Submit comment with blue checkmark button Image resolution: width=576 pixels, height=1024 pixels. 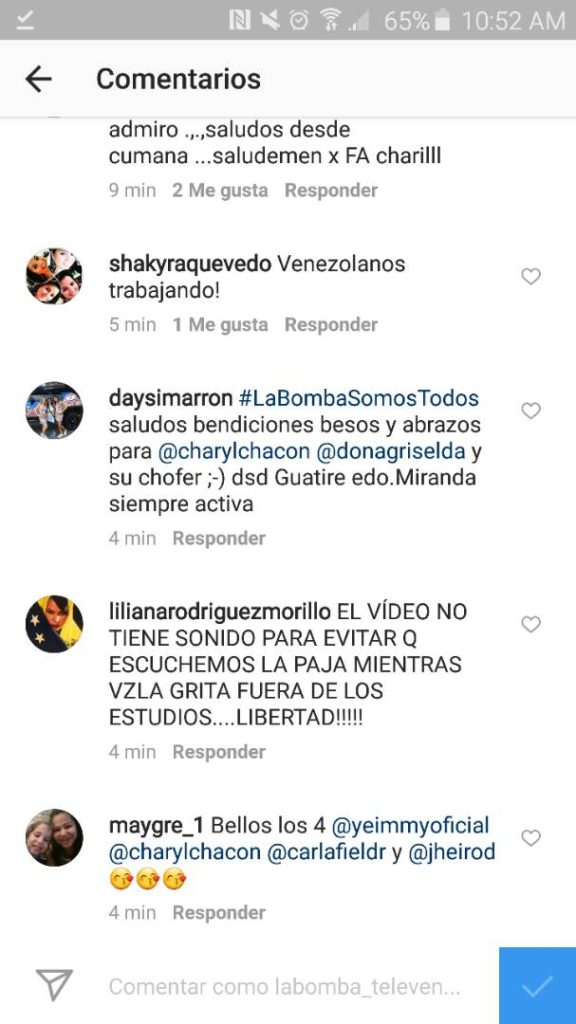click(x=537, y=985)
